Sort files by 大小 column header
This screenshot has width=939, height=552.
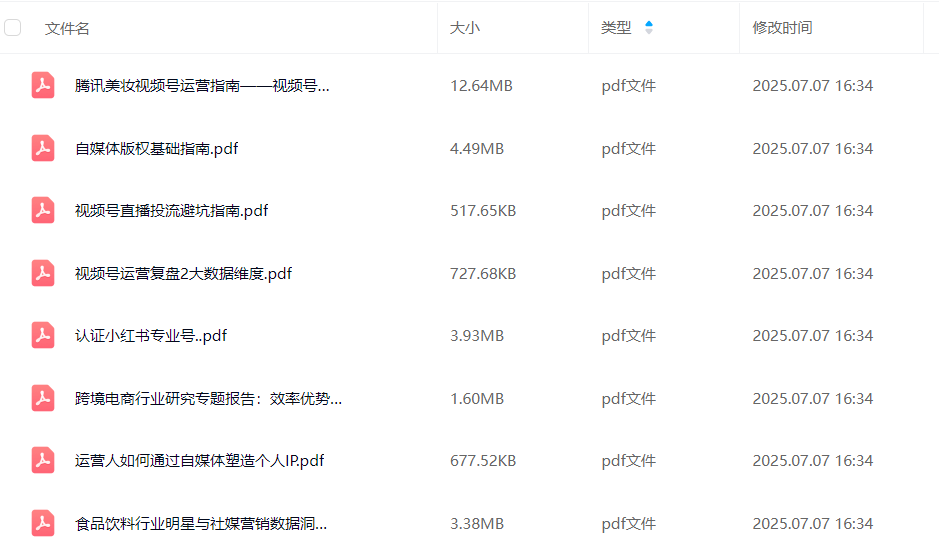coord(465,28)
